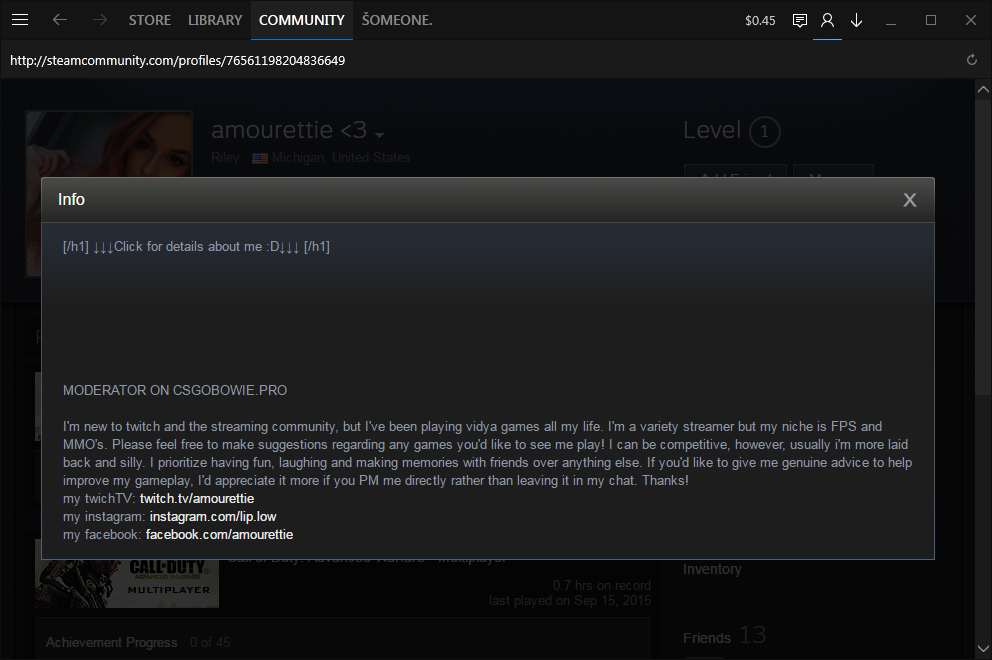Screen dimensions: 992x660
Task: Switch to the LIBRARY tab
Action: (215, 20)
